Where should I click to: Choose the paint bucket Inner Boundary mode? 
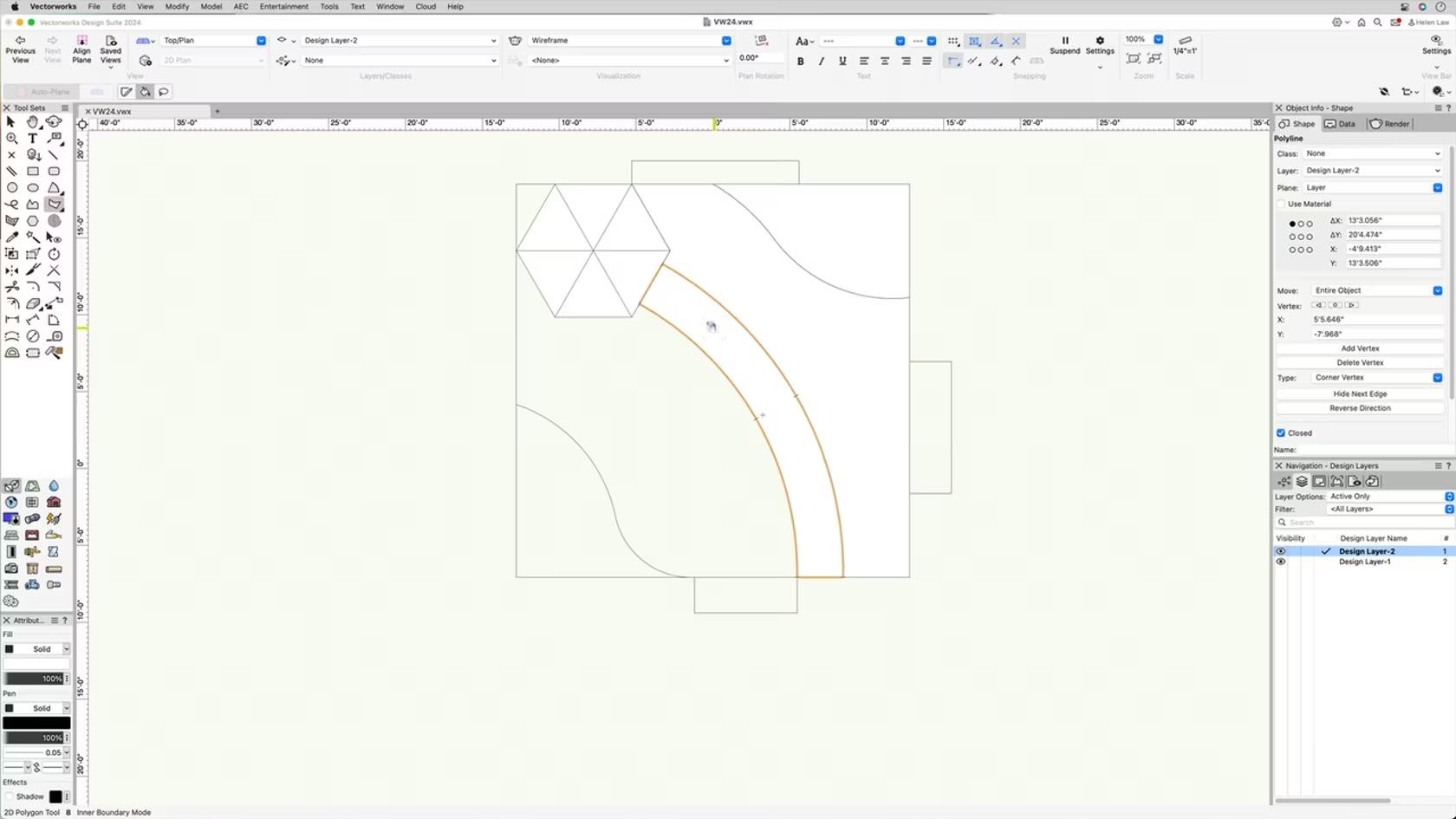coord(145,92)
